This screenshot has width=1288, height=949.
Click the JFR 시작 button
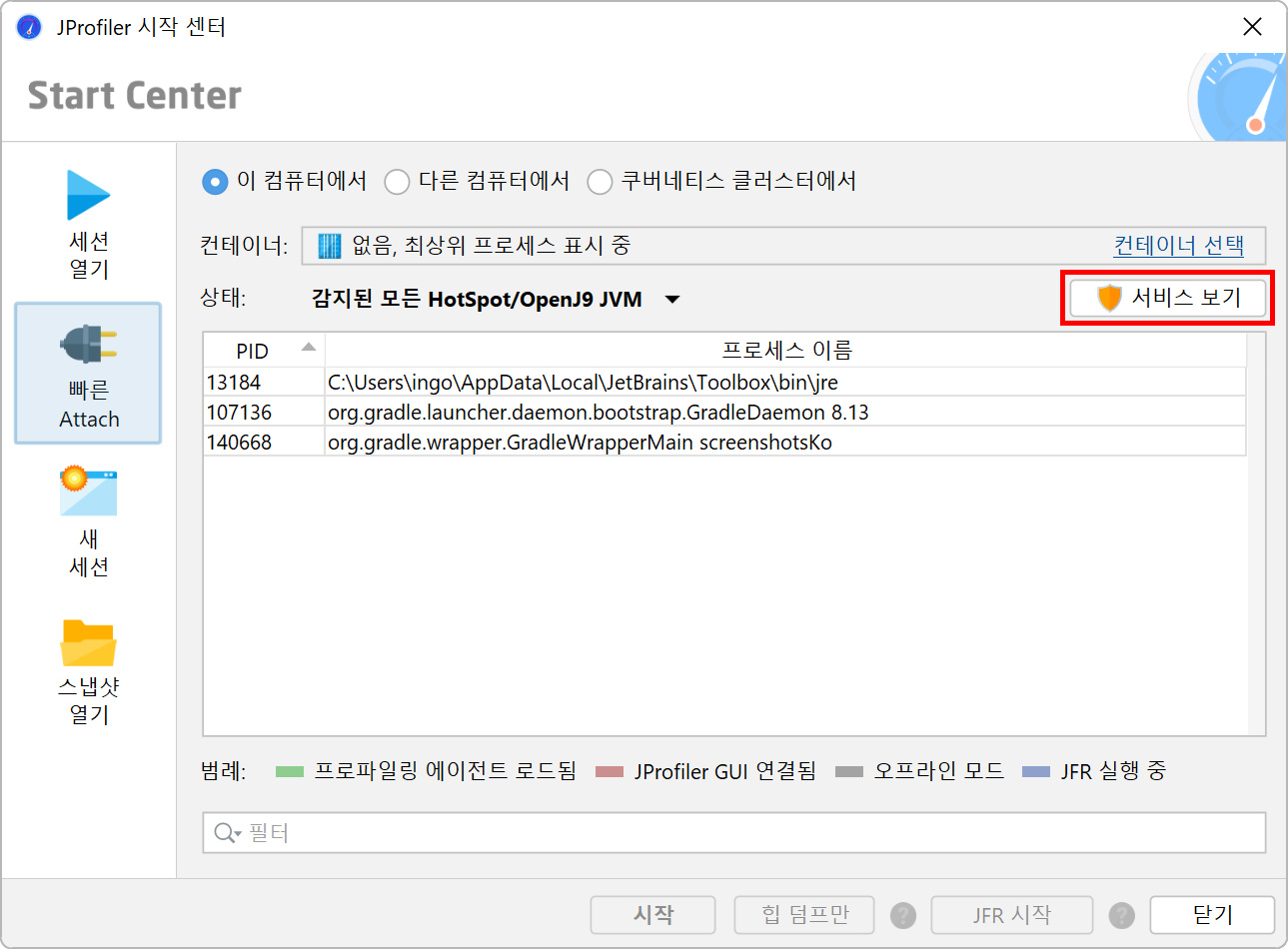click(1012, 915)
